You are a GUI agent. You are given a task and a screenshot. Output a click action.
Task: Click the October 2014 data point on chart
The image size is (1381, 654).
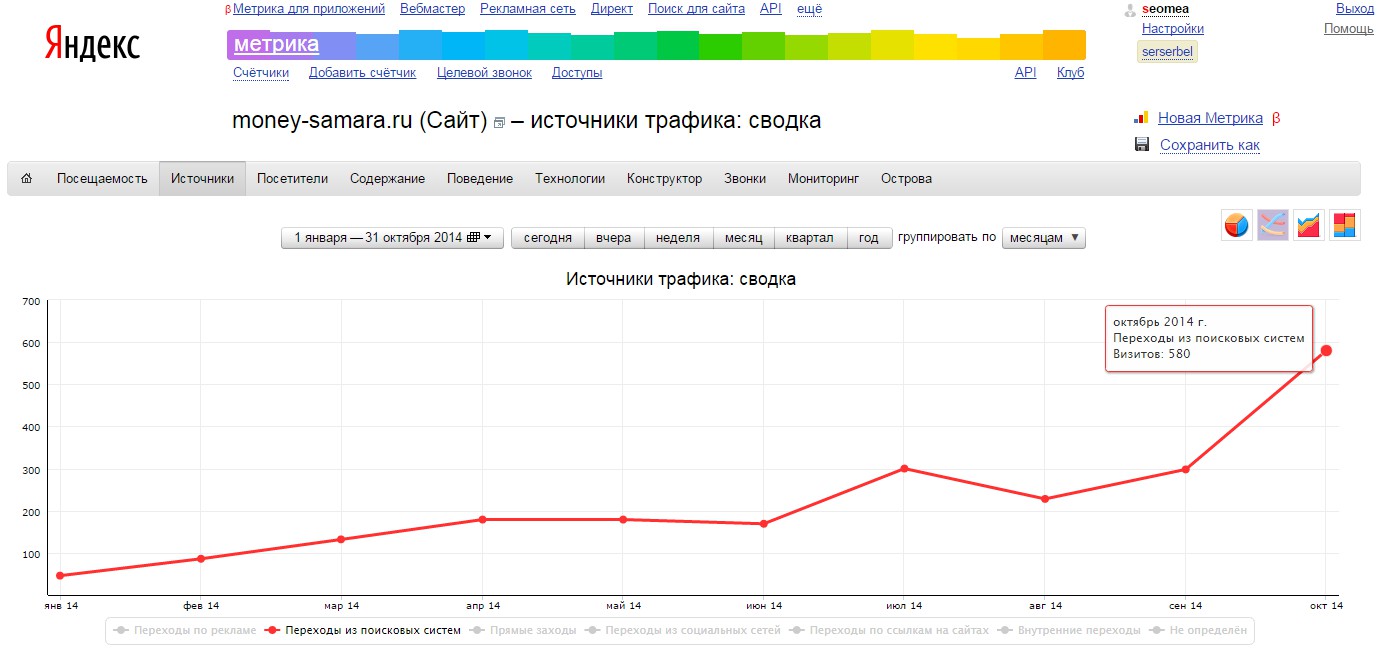(x=1326, y=350)
